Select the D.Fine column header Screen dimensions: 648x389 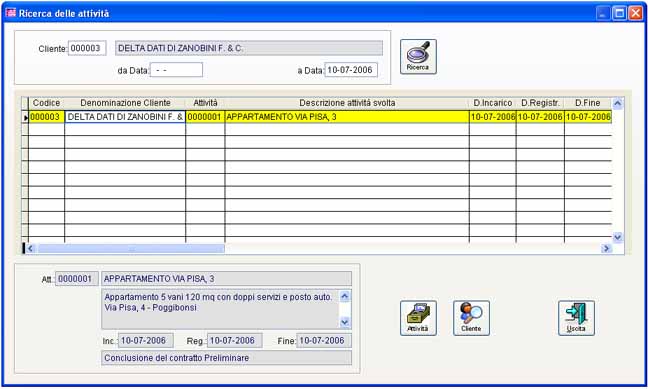click(x=588, y=103)
